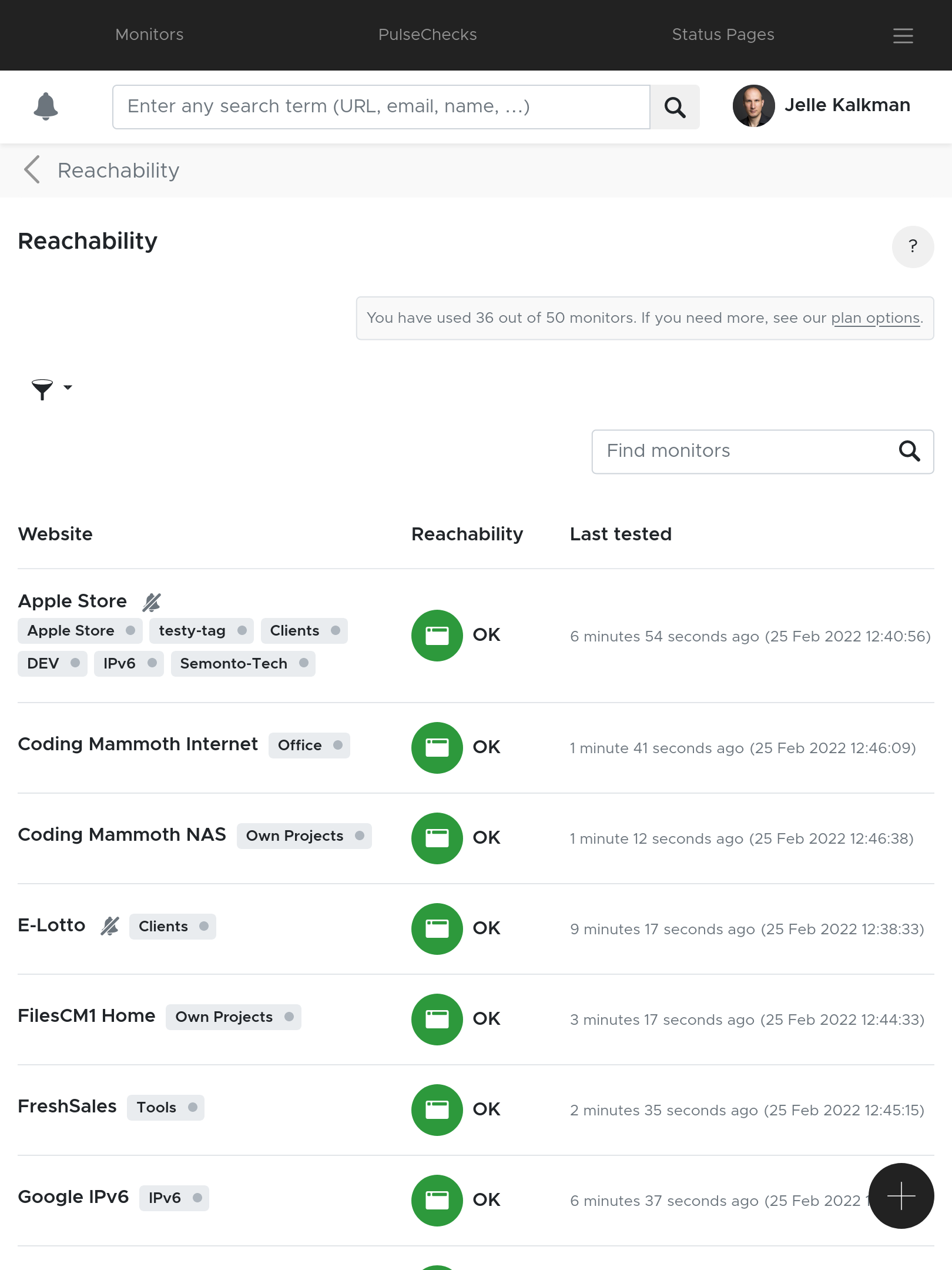
Task: Click Apple Store muted notifications icon
Action: [x=152, y=601]
